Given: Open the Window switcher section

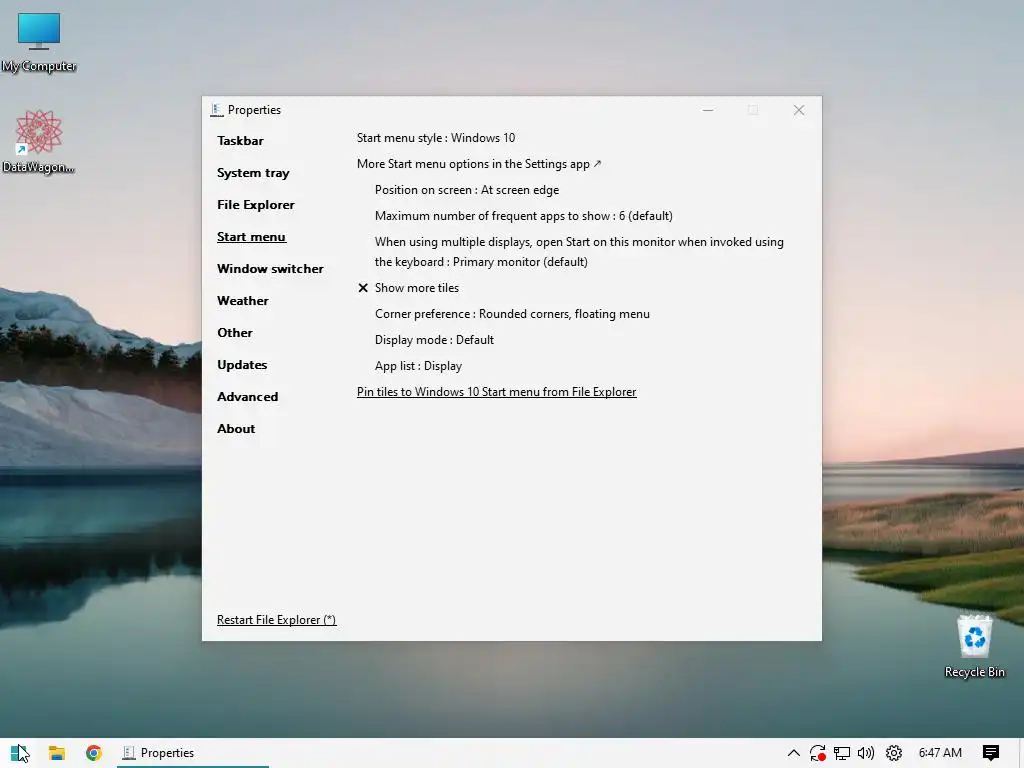Looking at the screenshot, I should 270,268.
